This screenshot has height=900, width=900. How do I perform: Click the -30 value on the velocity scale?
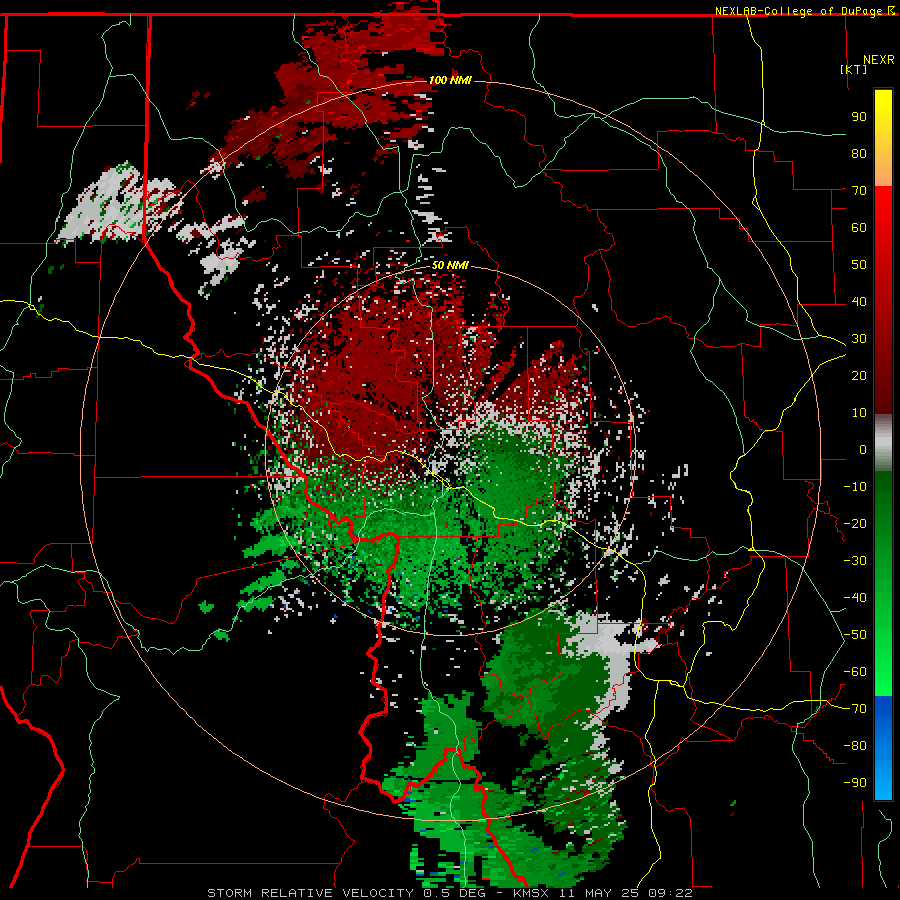coord(855,561)
